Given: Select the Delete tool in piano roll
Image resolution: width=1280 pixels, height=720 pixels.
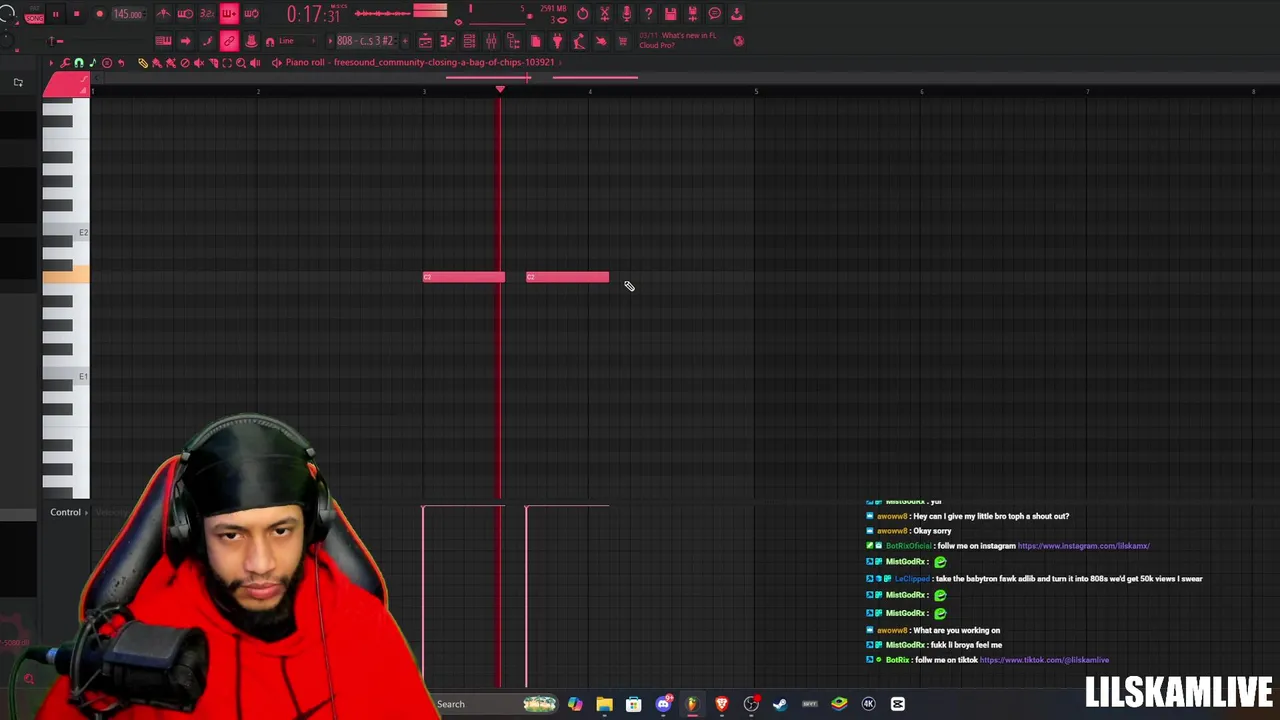Looking at the screenshot, I should click(x=184, y=63).
